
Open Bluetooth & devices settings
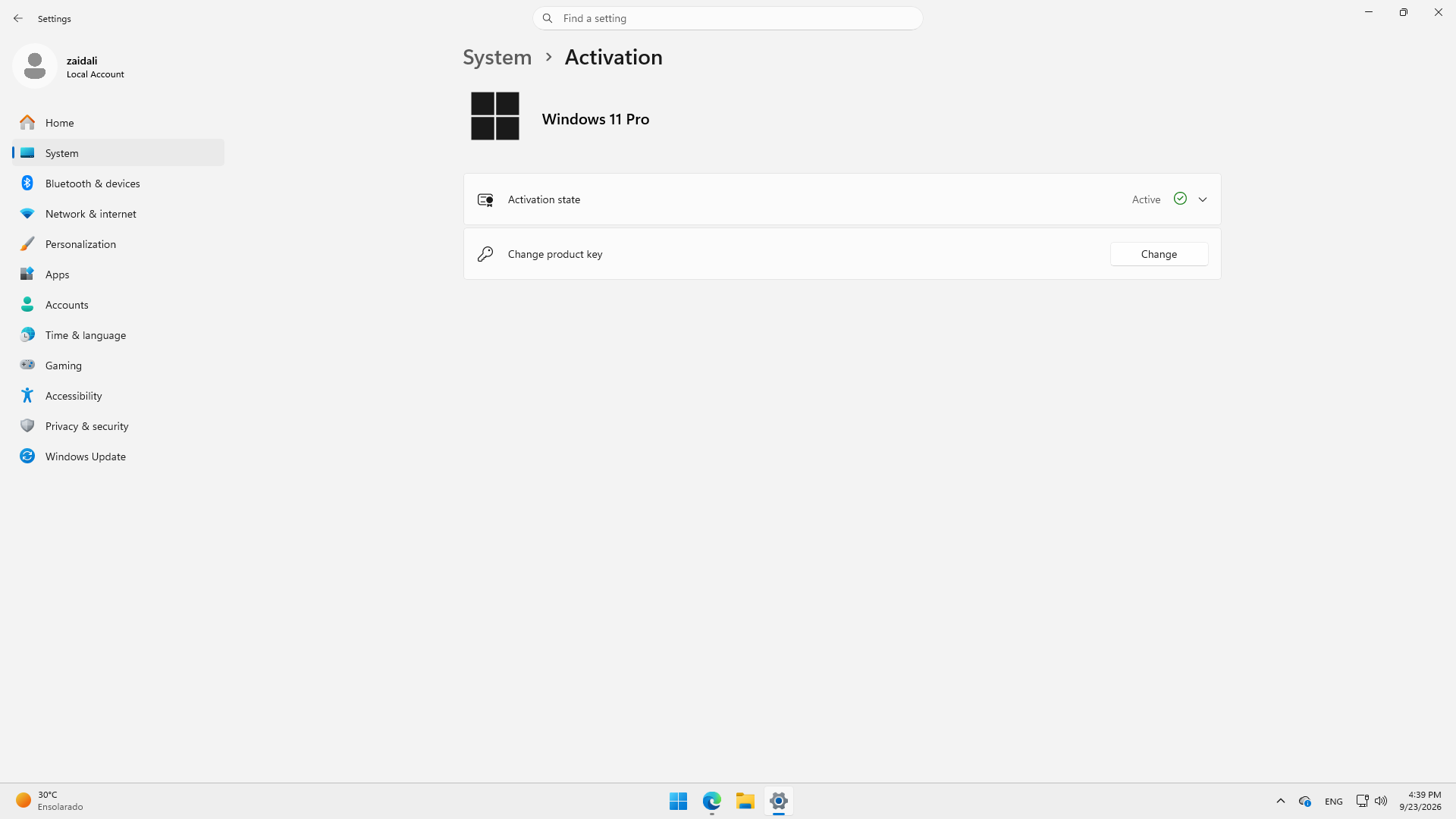118,183
